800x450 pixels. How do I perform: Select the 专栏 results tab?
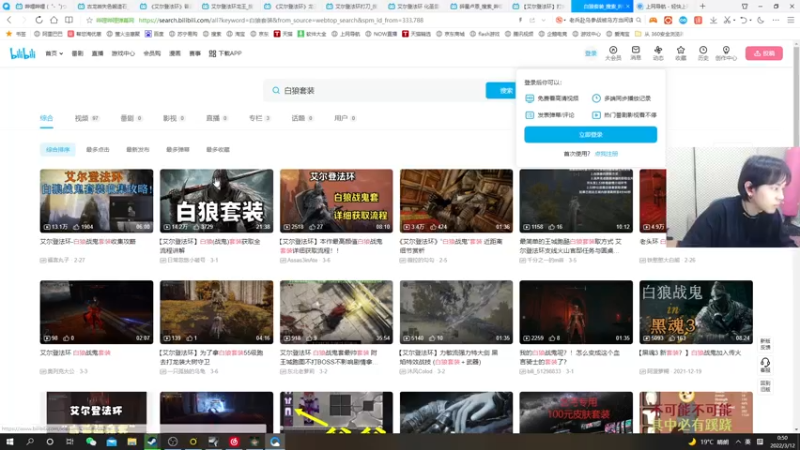tap(259, 118)
